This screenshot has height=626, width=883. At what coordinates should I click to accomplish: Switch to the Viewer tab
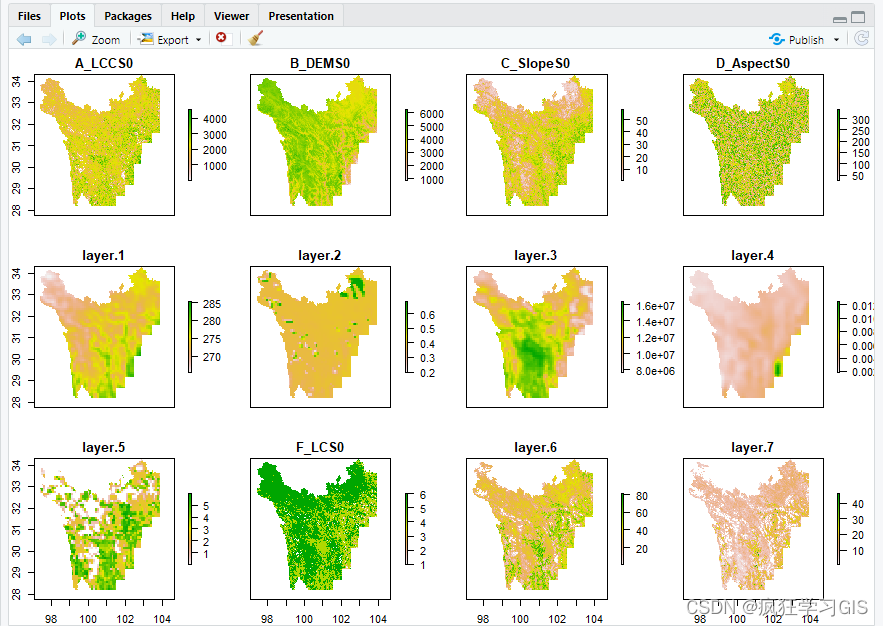pyautogui.click(x=231, y=16)
